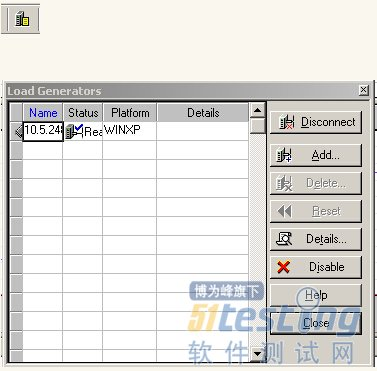377x371 pixels.
Task: Open Help for Load Generators
Action: pyautogui.click(x=316, y=295)
